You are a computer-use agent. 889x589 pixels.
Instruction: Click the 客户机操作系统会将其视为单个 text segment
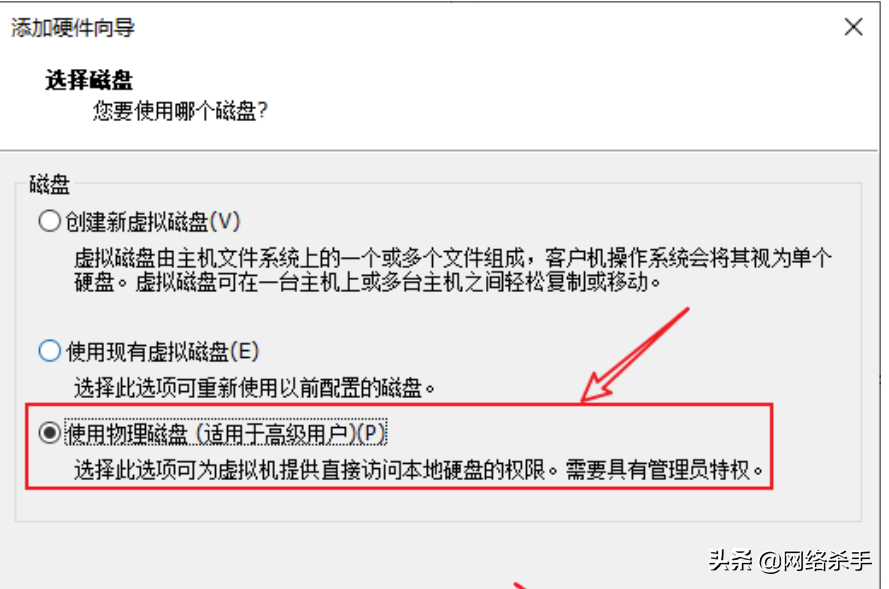(688, 259)
